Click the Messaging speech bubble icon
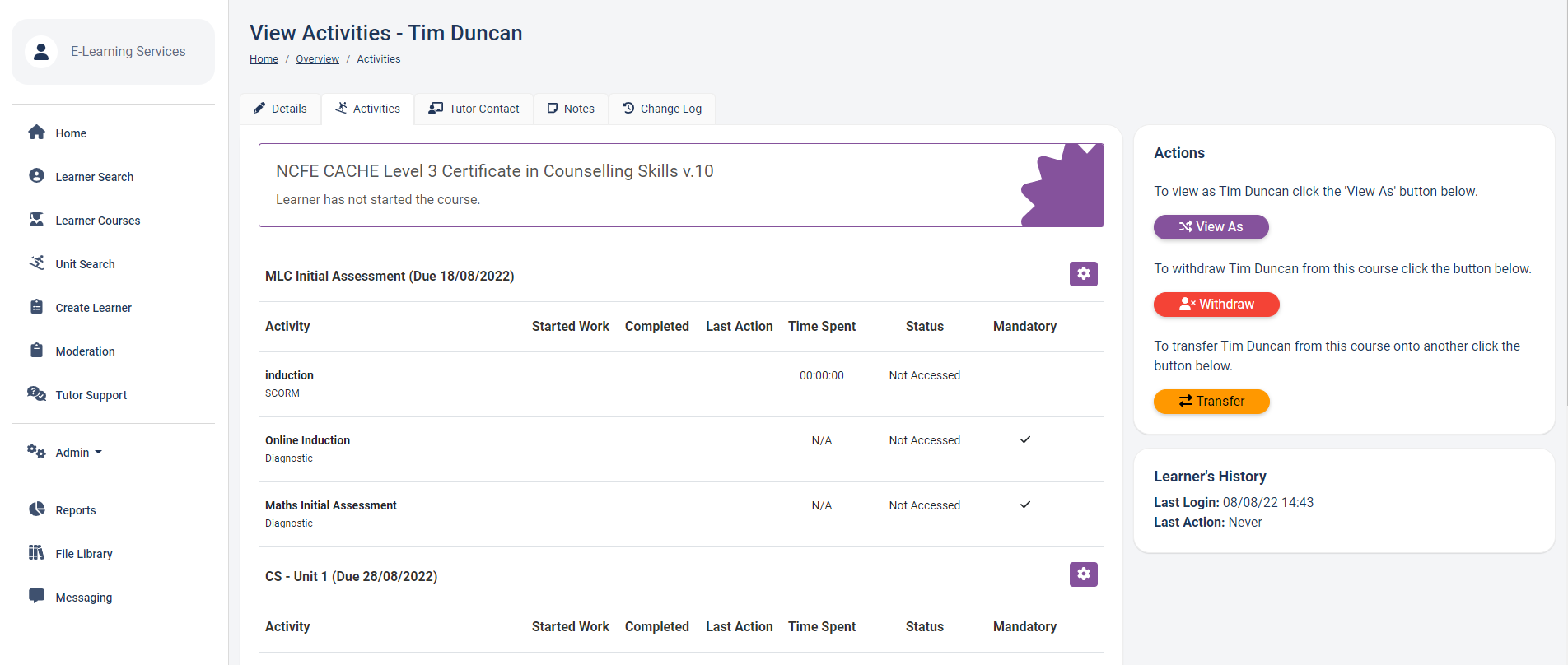The image size is (1568, 665). (x=36, y=597)
